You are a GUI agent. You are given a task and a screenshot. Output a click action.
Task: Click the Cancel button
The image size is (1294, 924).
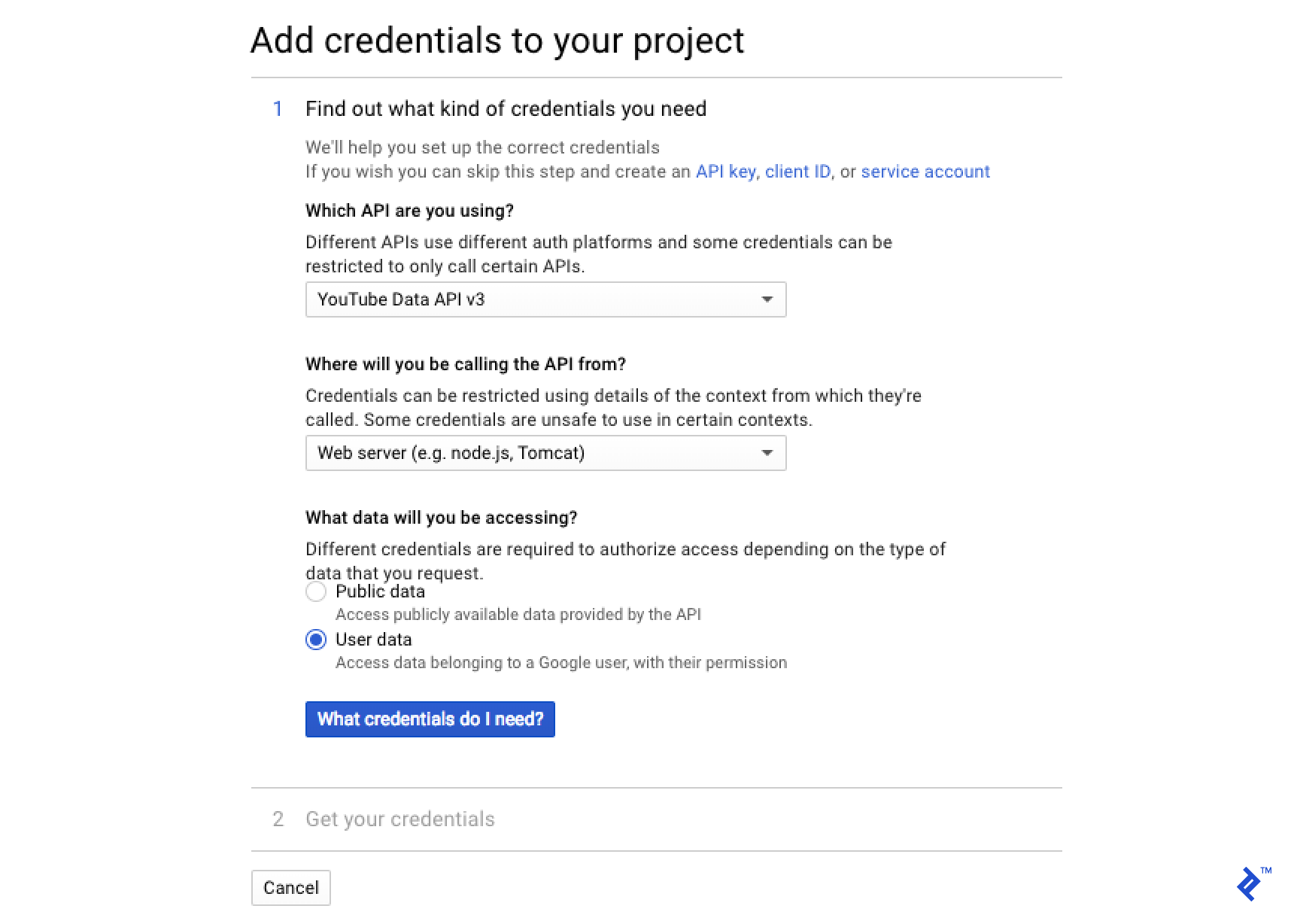tap(290, 888)
